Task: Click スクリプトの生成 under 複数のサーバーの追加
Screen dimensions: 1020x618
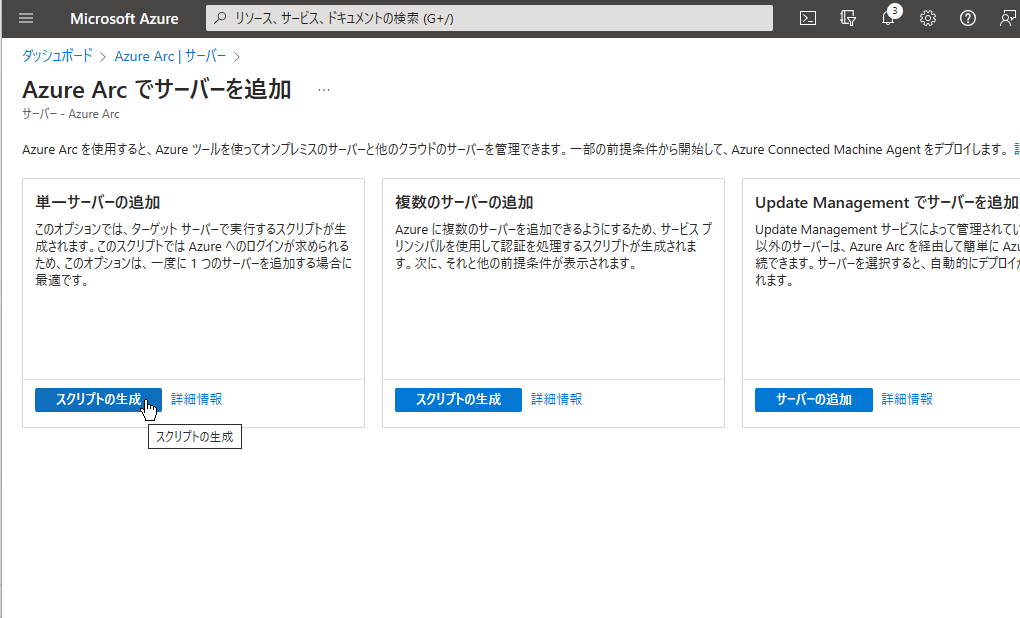Action: coord(458,399)
